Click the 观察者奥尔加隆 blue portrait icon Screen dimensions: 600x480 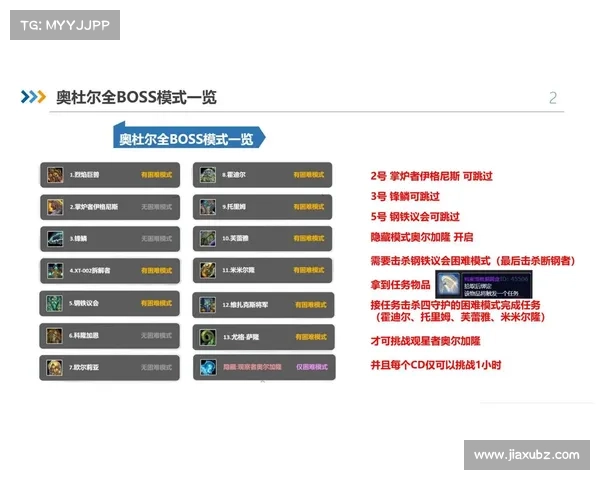[x=208, y=367]
